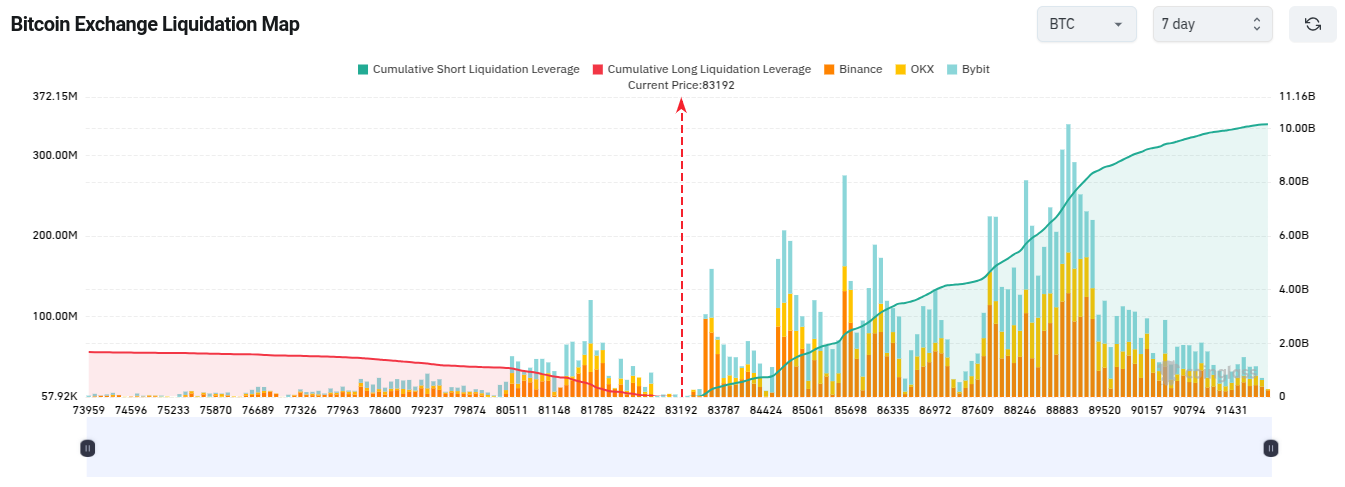Viewport: 1345px width, 487px height.
Task: Click x-axis label 88883
Action: [x=1062, y=409]
